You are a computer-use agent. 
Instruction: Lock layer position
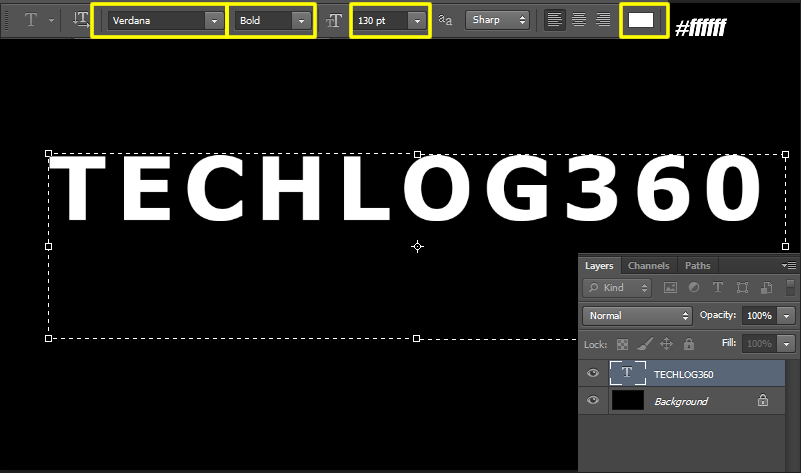point(666,344)
